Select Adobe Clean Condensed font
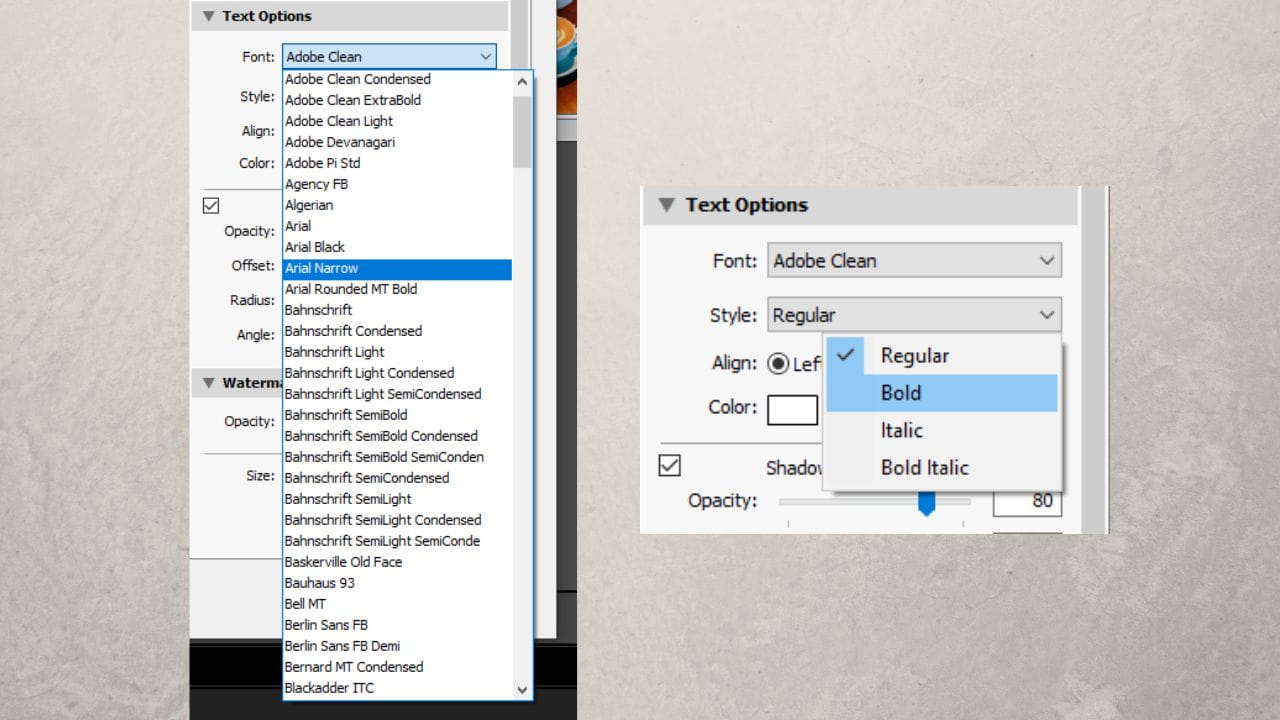The width and height of the screenshot is (1280, 720). [x=397, y=79]
